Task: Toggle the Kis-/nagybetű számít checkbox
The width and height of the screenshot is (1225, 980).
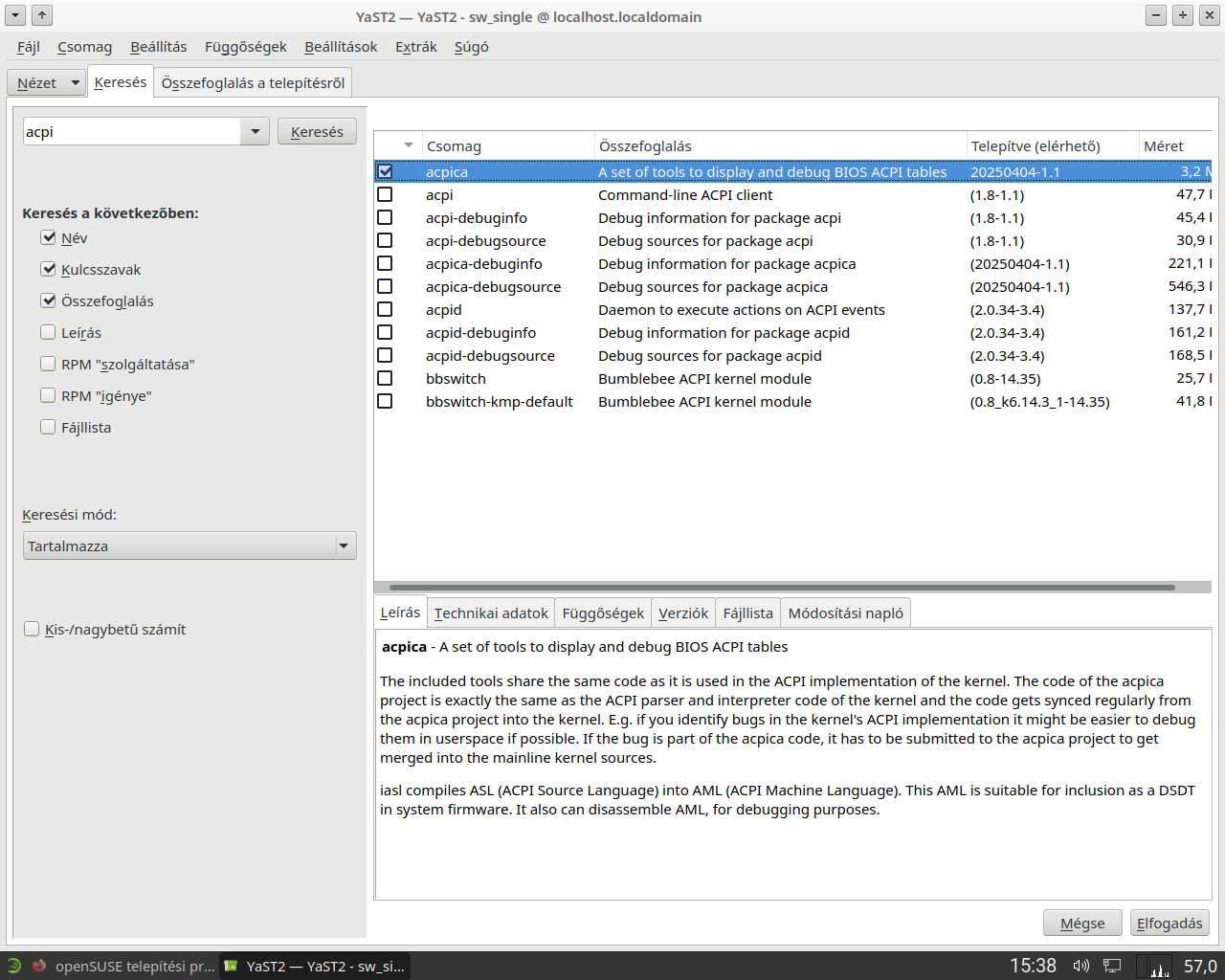Action: click(x=32, y=629)
